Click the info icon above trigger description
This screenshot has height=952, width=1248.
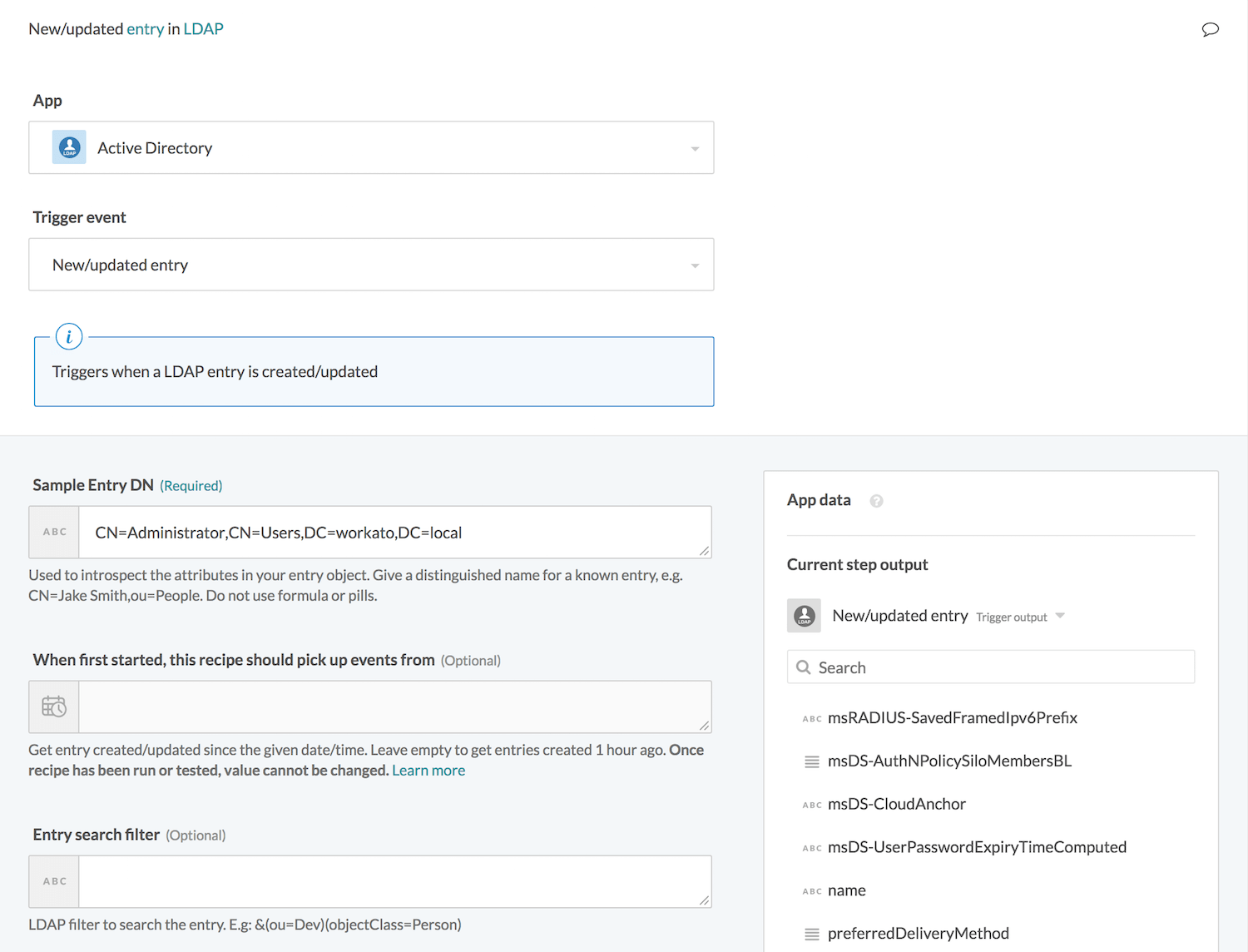69,337
